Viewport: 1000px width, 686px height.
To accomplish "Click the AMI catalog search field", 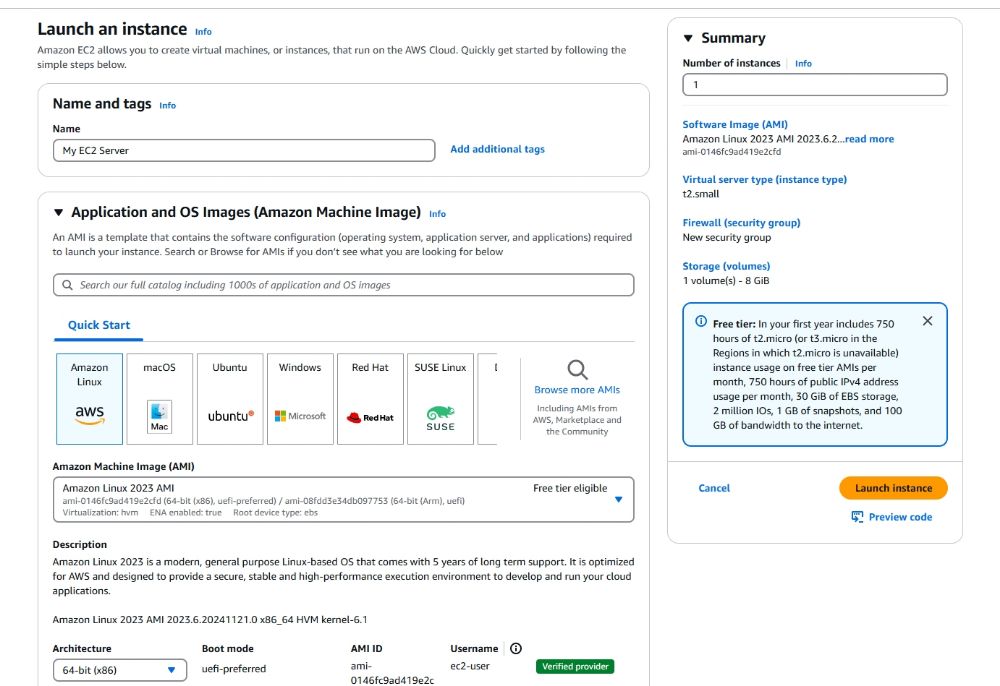I will [343, 285].
